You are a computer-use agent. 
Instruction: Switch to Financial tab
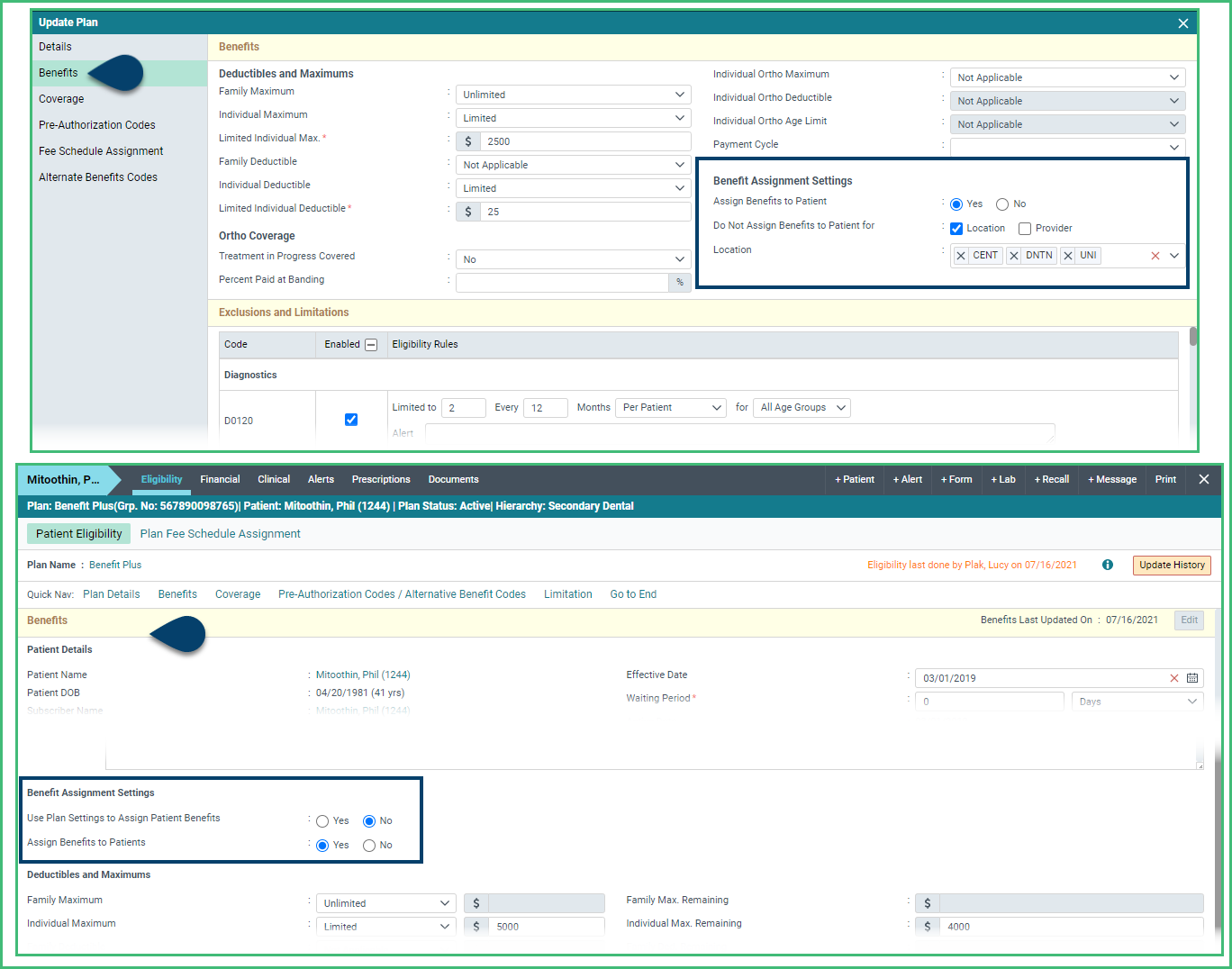click(220, 479)
